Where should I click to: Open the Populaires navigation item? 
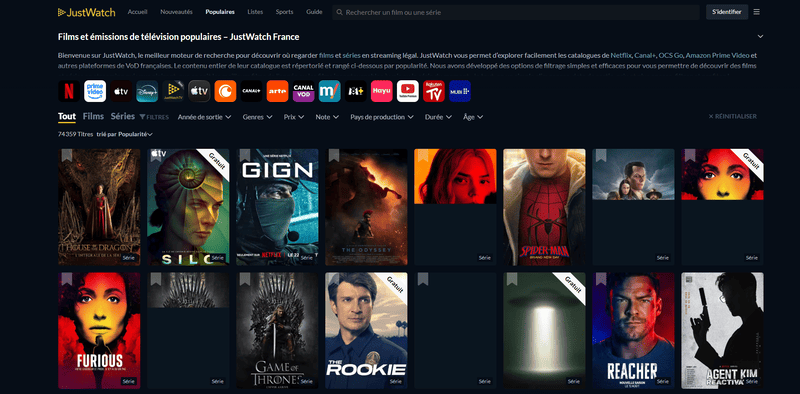pos(220,12)
